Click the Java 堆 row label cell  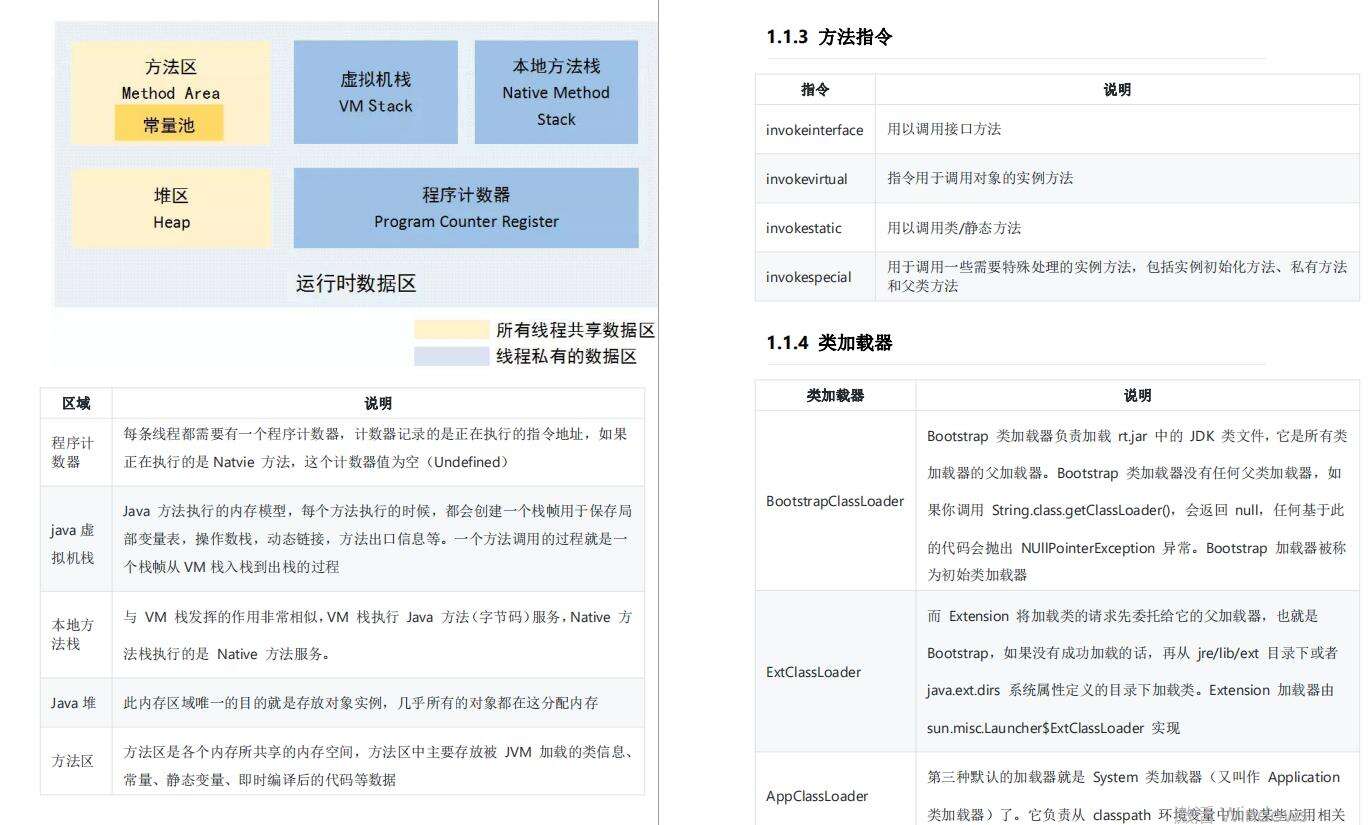tap(76, 703)
